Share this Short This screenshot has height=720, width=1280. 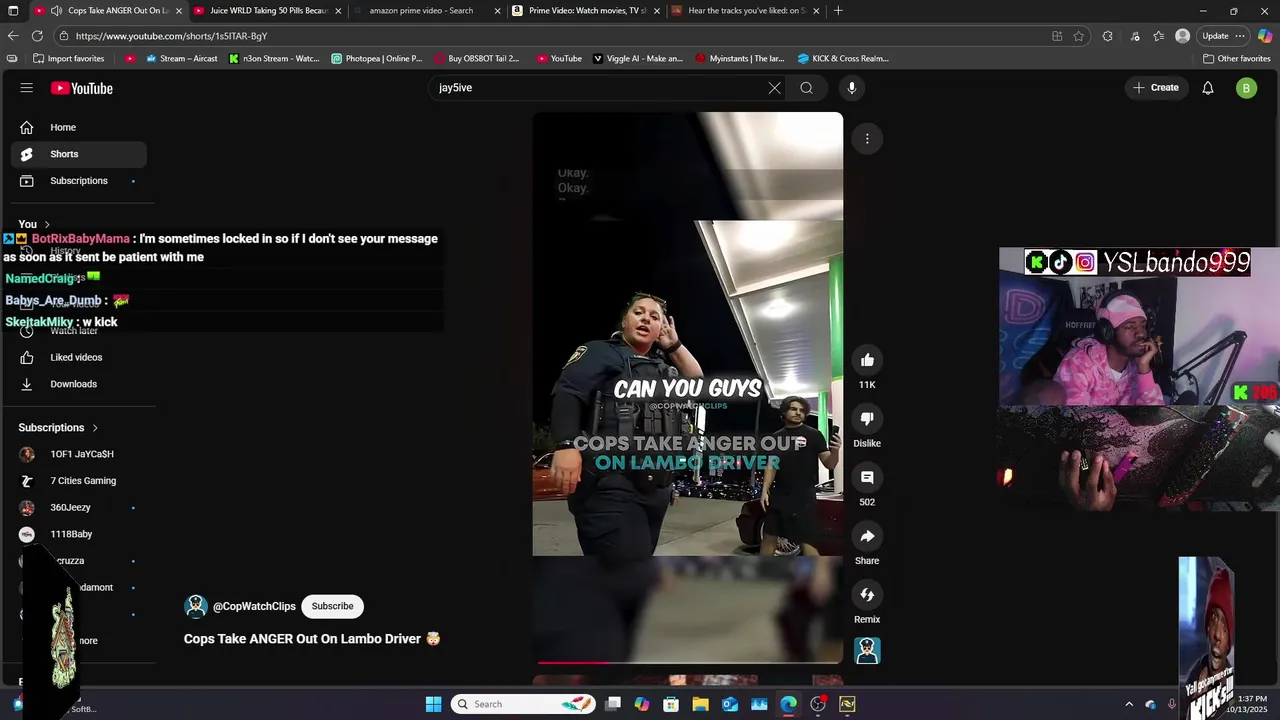tap(867, 537)
